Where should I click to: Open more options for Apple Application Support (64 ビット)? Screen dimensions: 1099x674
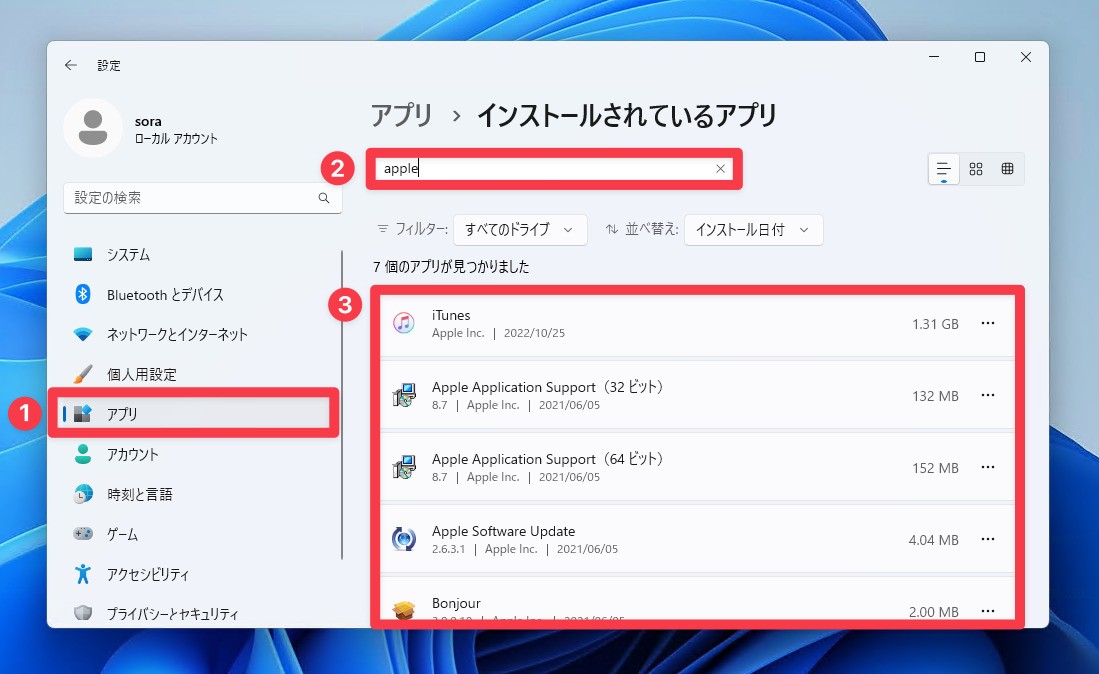pyautogui.click(x=988, y=468)
